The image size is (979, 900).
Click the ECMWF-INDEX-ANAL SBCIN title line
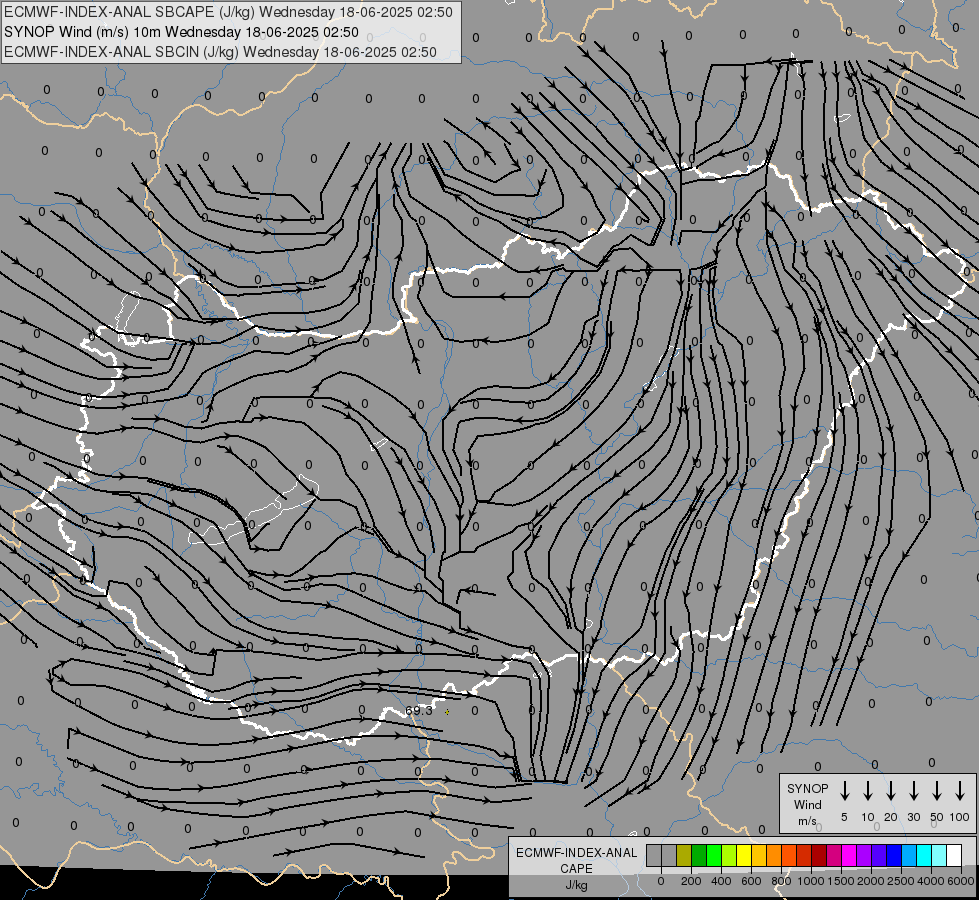tap(220, 52)
